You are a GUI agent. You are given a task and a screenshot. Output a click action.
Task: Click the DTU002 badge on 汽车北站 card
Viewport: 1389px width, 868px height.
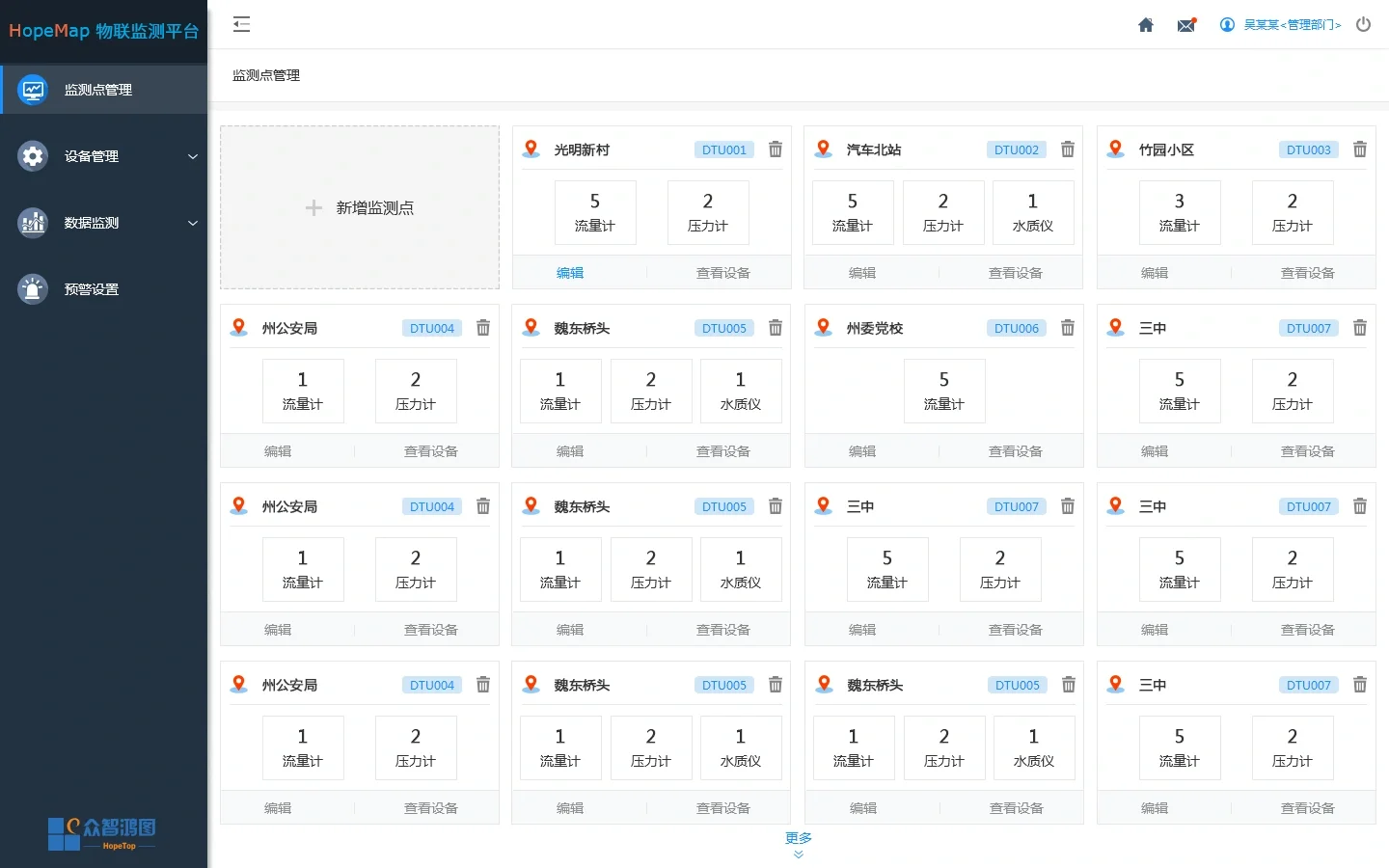click(x=1016, y=149)
